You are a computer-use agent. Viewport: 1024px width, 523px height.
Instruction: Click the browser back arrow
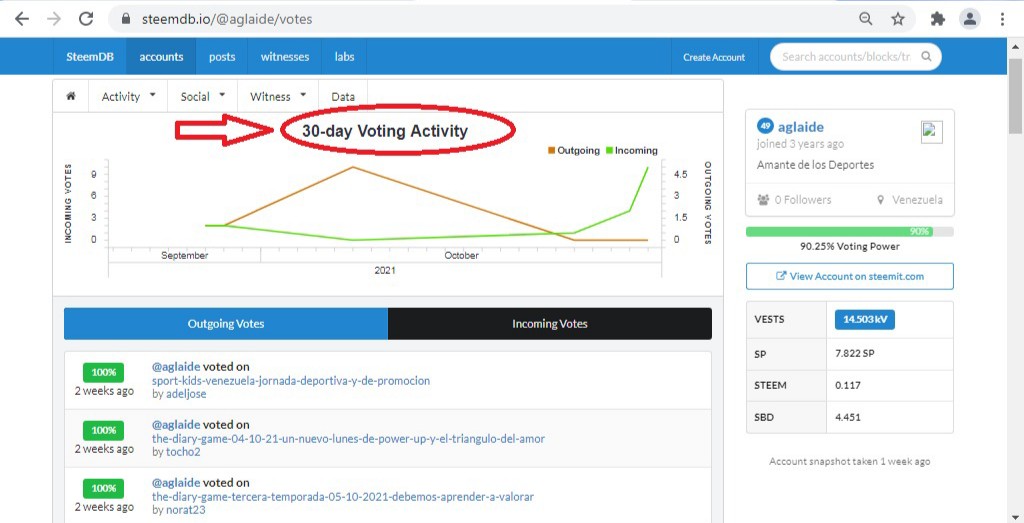click(x=22, y=19)
